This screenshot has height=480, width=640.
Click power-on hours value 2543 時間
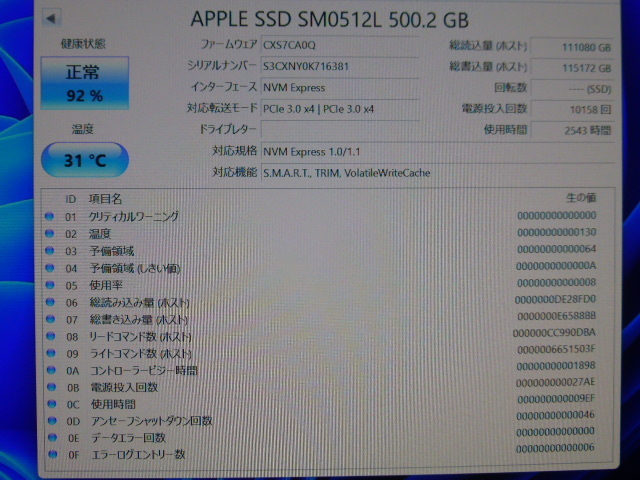tap(571, 131)
